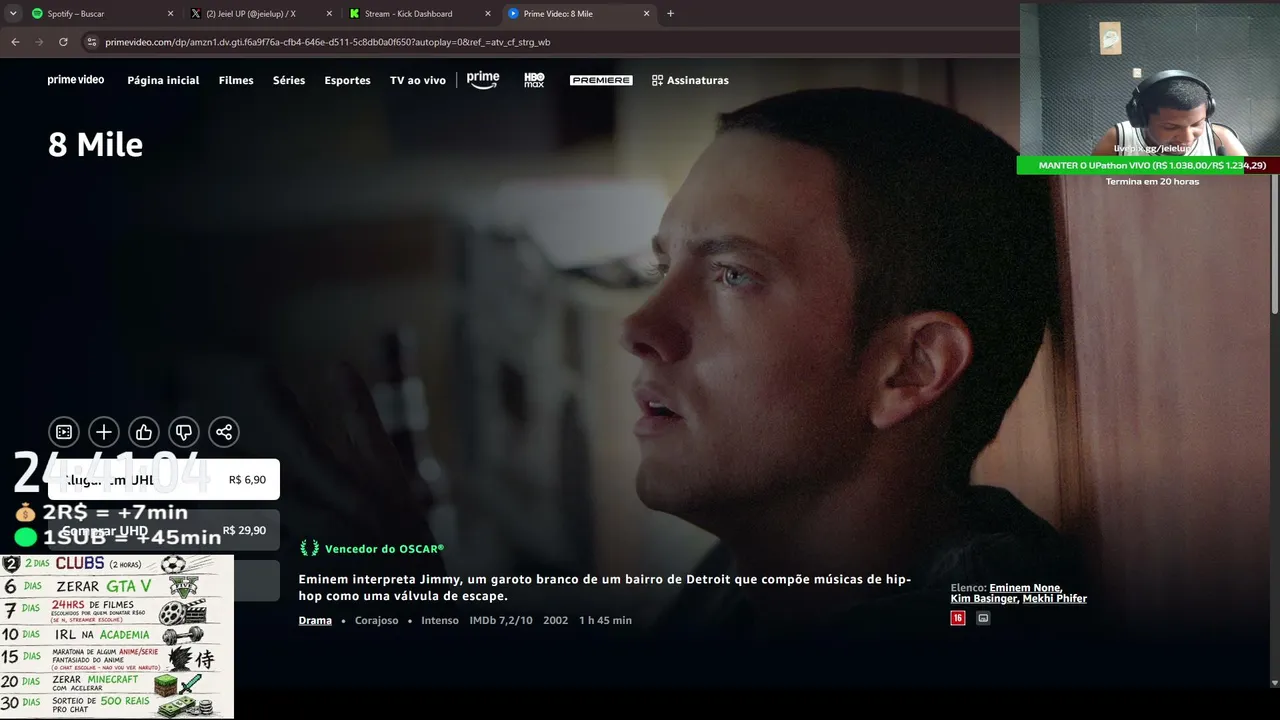This screenshot has width=1280, height=720.
Task: Click the "Vencedor do OSCAR®" label
Action: point(384,549)
